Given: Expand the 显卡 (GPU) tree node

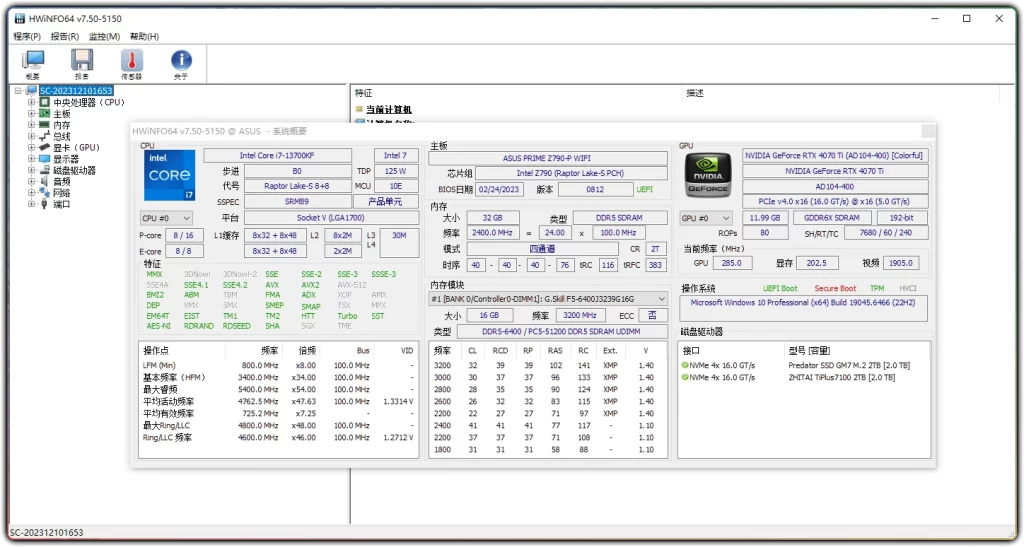Looking at the screenshot, I should pyautogui.click(x=31, y=148).
